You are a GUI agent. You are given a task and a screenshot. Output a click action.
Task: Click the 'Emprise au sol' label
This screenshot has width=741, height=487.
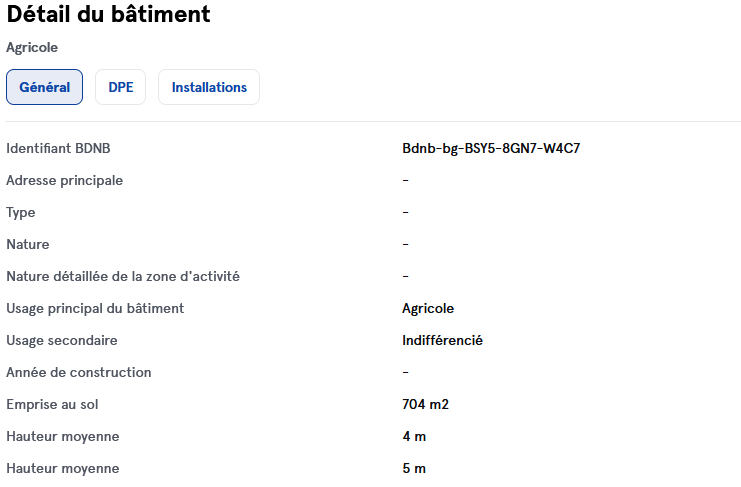[x=52, y=405]
